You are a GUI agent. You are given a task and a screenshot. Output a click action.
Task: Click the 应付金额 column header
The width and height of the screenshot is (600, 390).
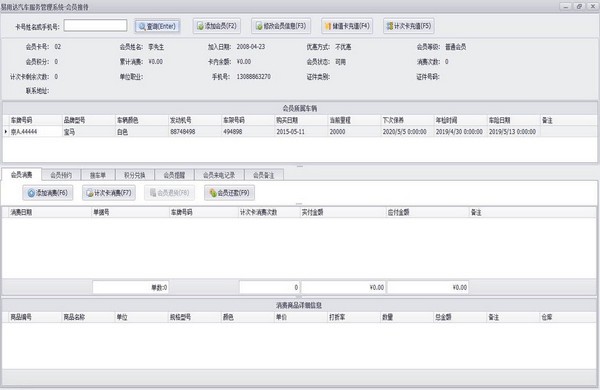point(428,212)
